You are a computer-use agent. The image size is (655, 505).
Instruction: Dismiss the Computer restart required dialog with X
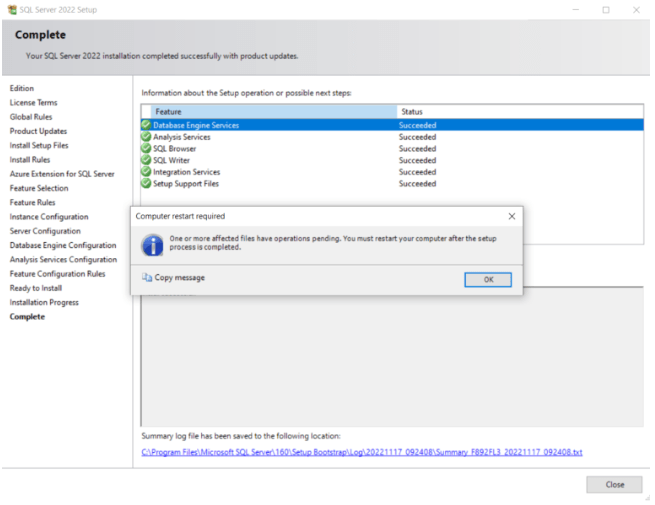click(x=512, y=216)
